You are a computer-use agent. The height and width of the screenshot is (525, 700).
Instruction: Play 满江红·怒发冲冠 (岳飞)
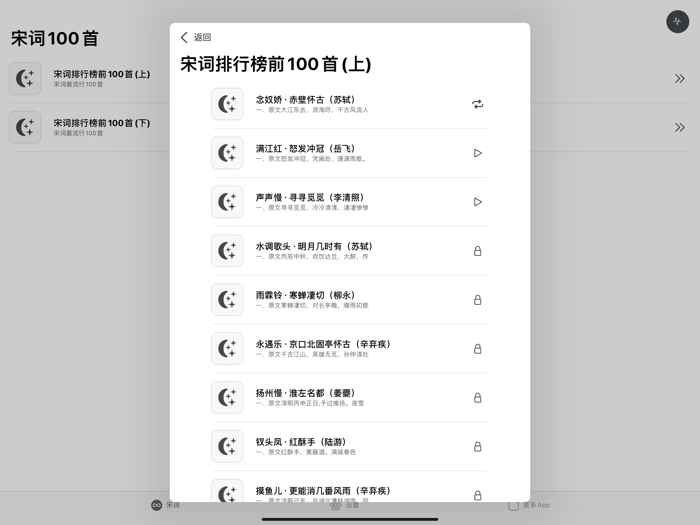(477, 153)
